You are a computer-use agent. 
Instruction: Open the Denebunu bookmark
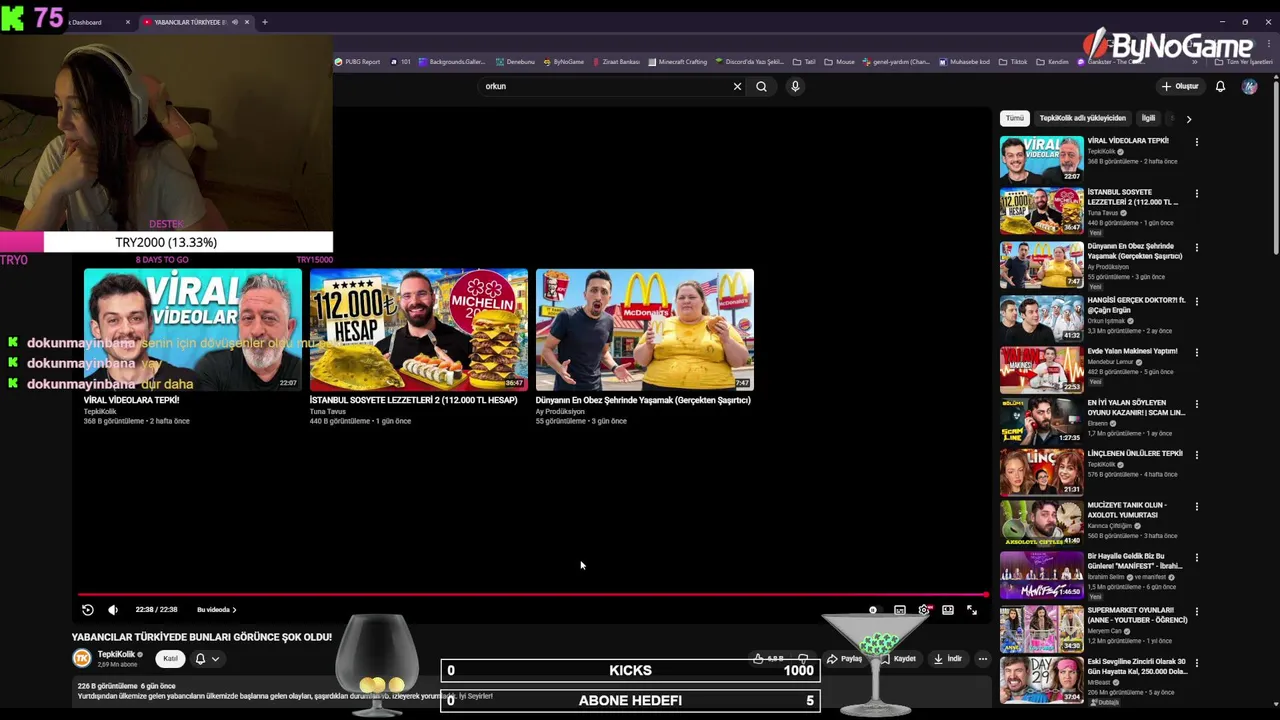[x=515, y=62]
